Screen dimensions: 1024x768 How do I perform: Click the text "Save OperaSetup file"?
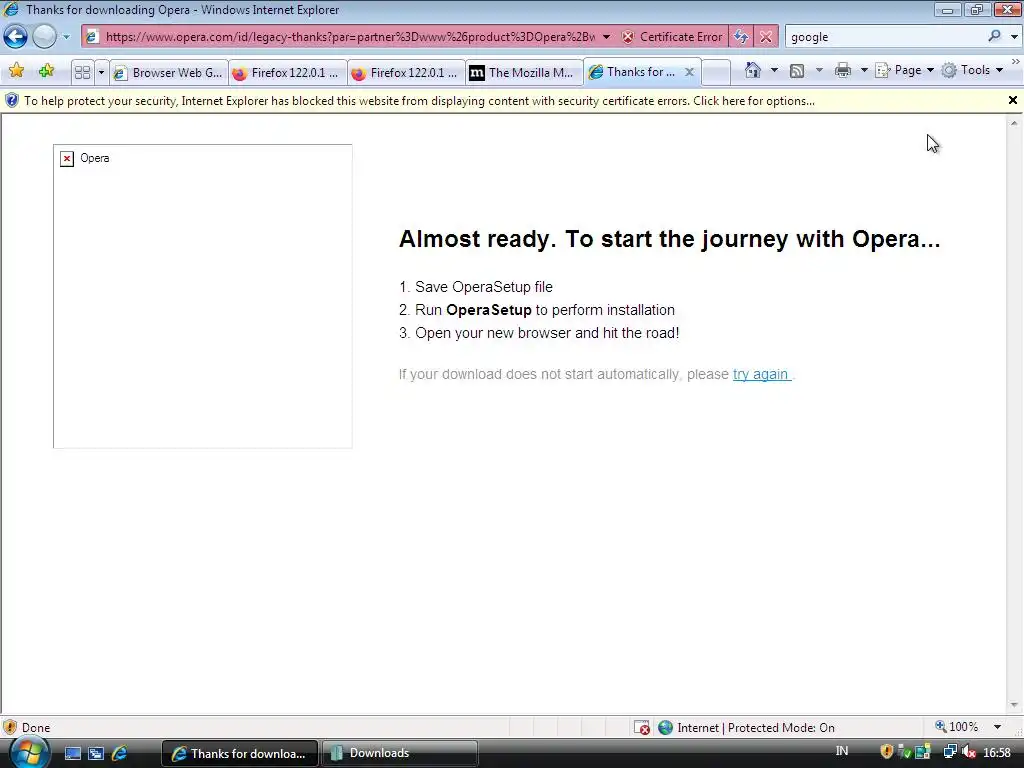[484, 287]
